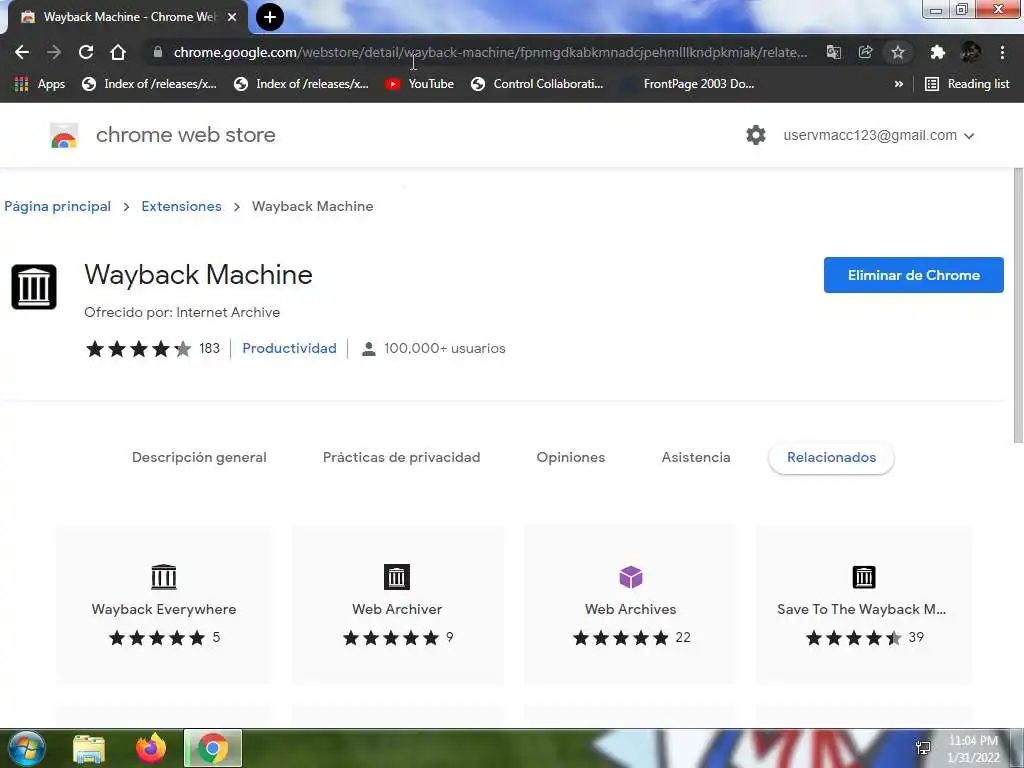Open the Opiniones tab
This screenshot has height=768, width=1024.
point(571,457)
